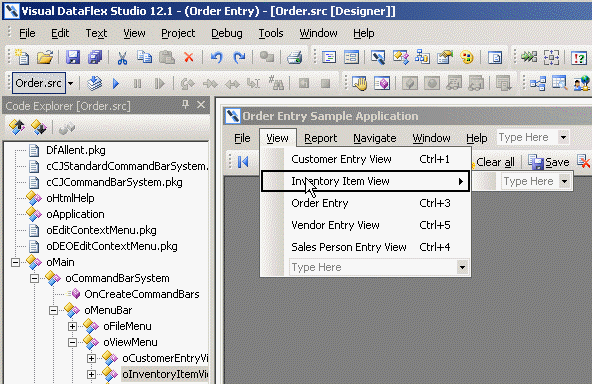592x384 pixels.
Task: Select cCJCommandBarSystem.pkg in the tree
Action: point(114,182)
